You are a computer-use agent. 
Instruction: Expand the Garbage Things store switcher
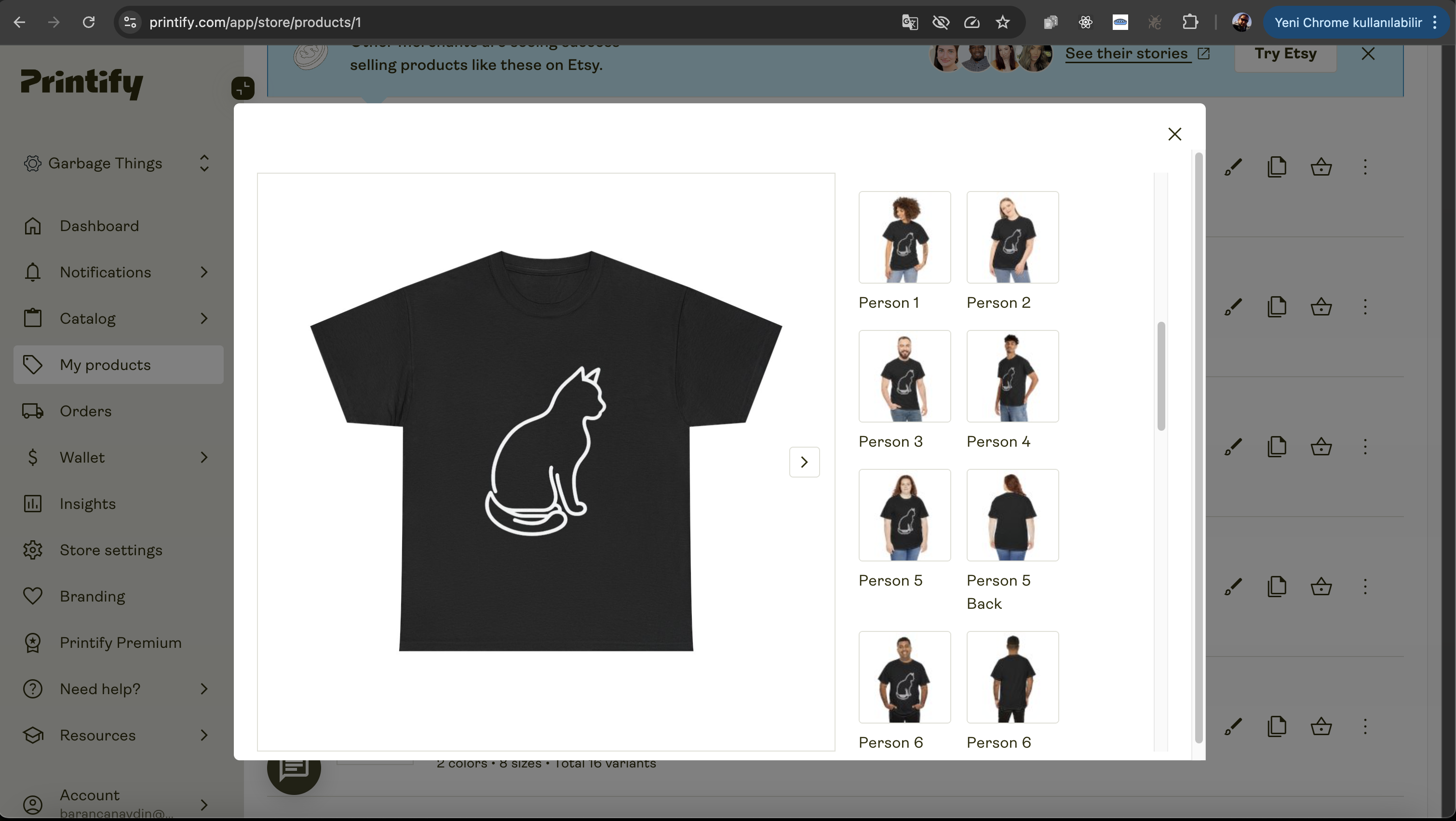tap(204, 164)
